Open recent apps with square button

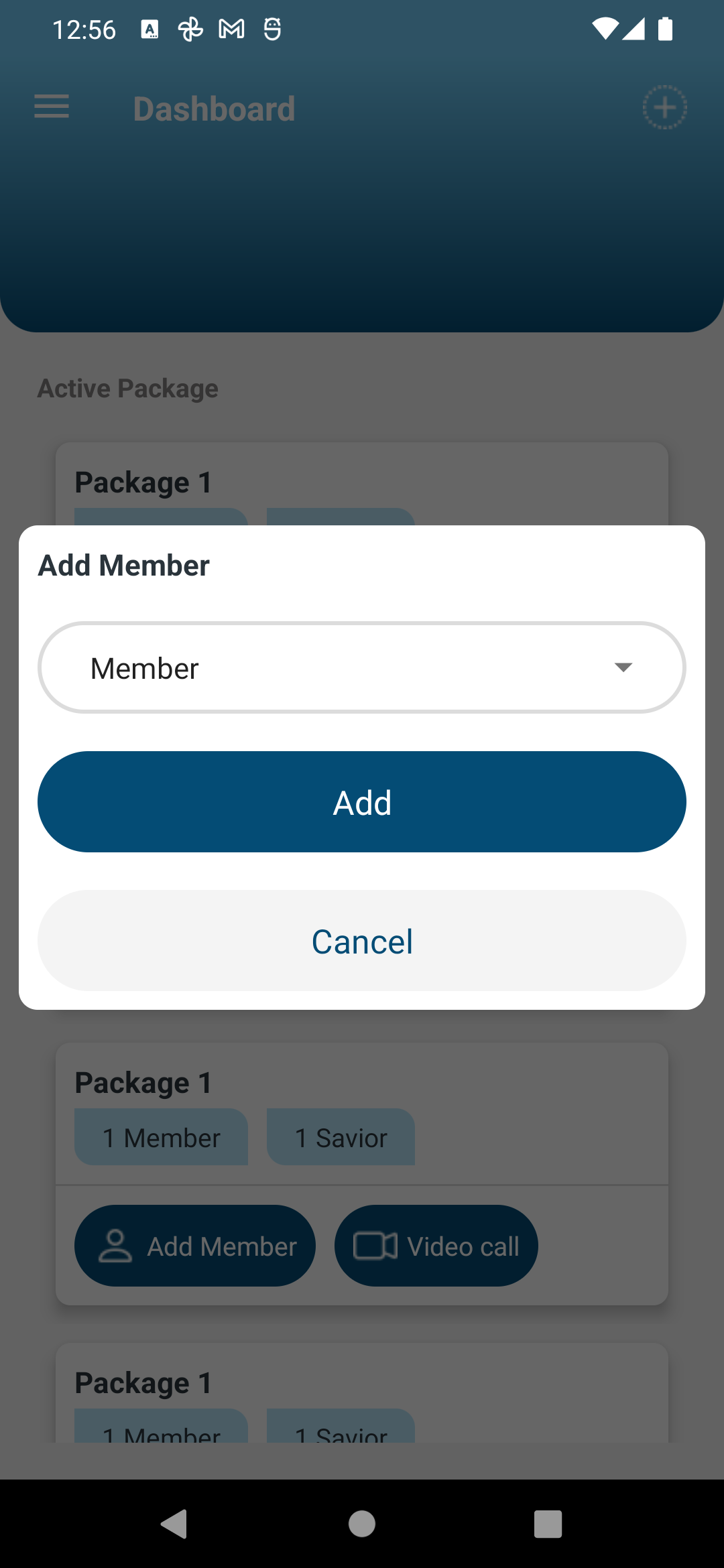[548, 1524]
